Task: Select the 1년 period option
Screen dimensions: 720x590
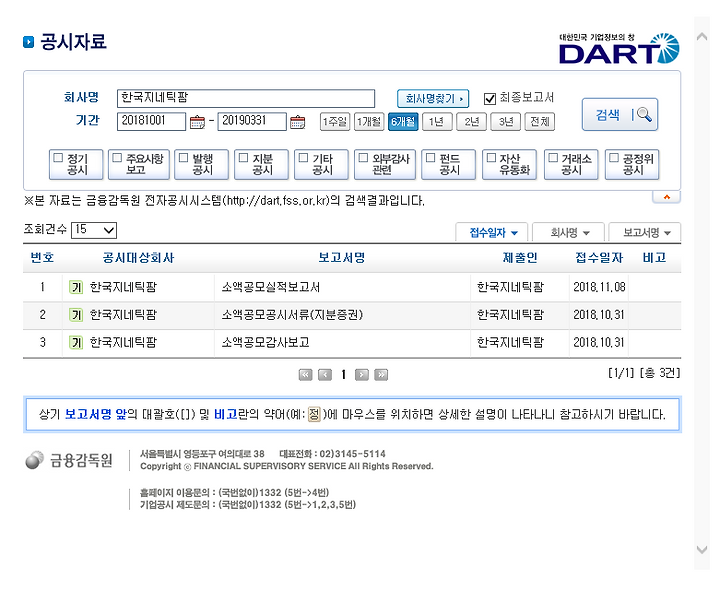Action: (x=437, y=122)
